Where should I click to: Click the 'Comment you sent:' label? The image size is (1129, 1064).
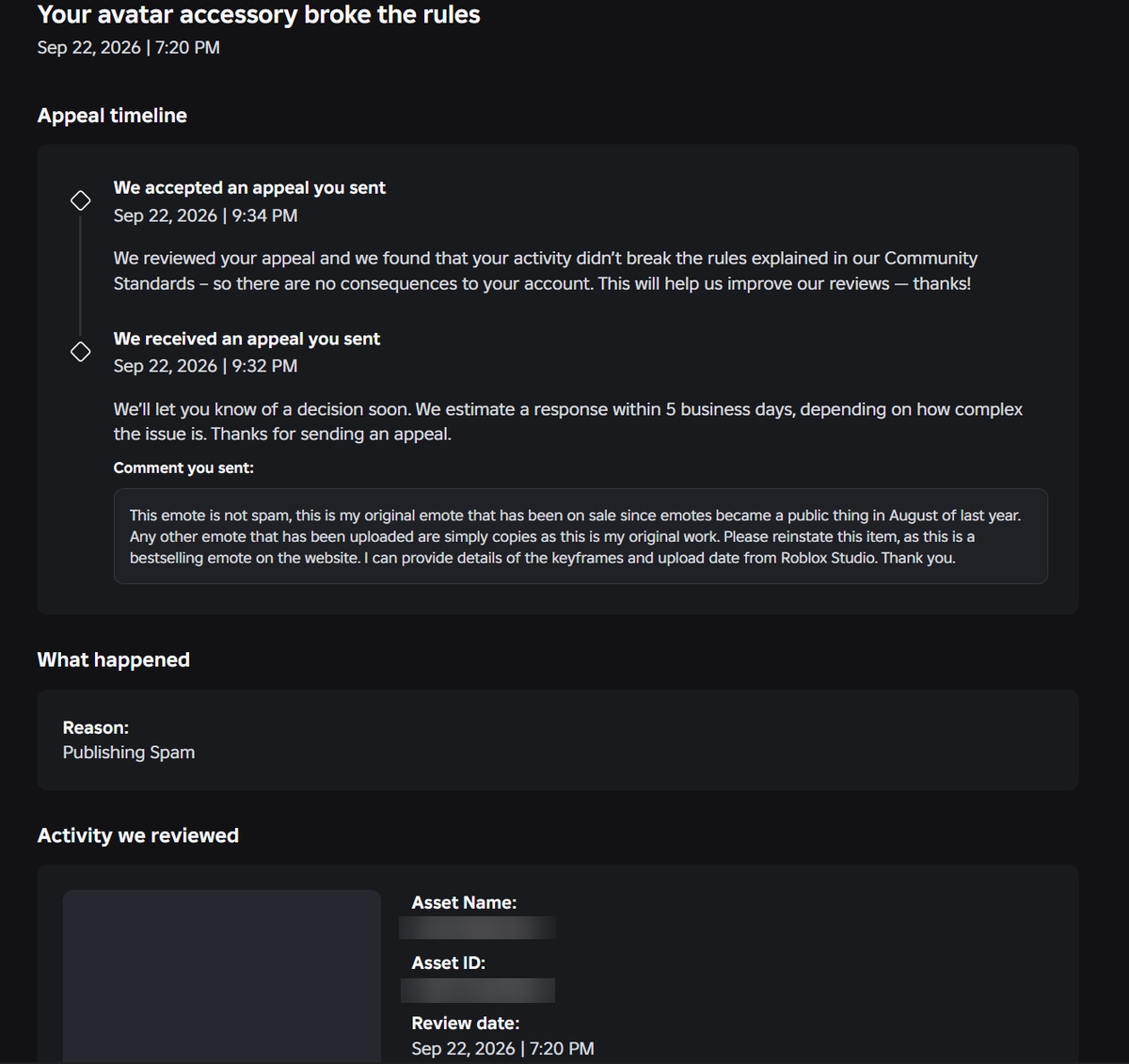pos(183,468)
